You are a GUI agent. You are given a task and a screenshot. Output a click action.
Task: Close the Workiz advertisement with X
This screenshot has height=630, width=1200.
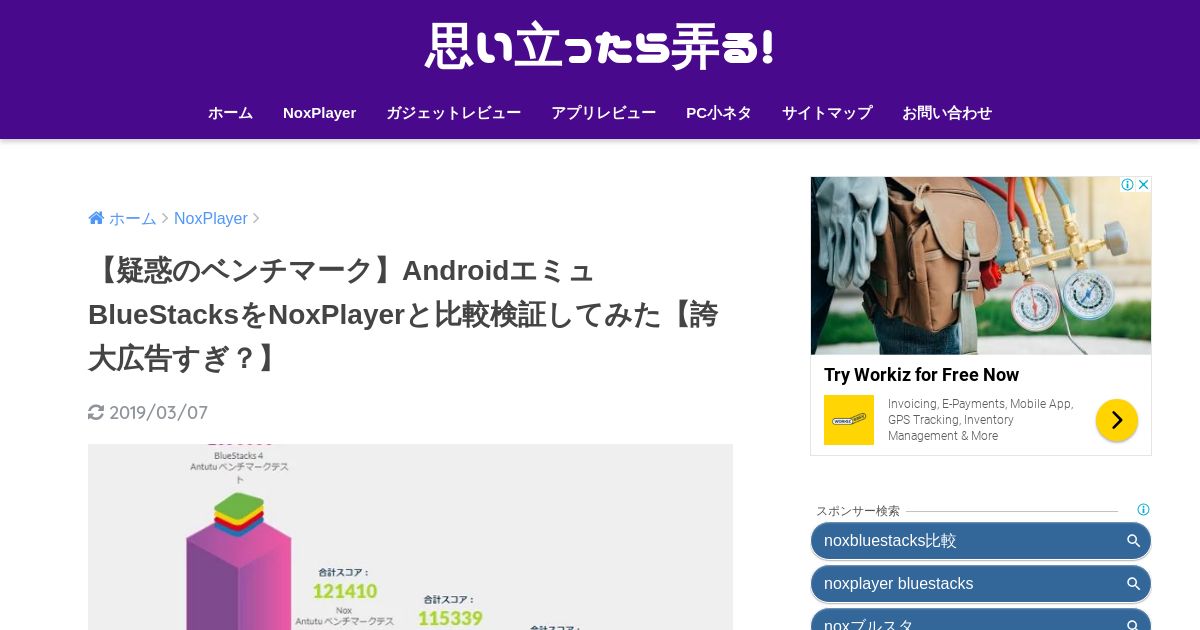[1143, 185]
